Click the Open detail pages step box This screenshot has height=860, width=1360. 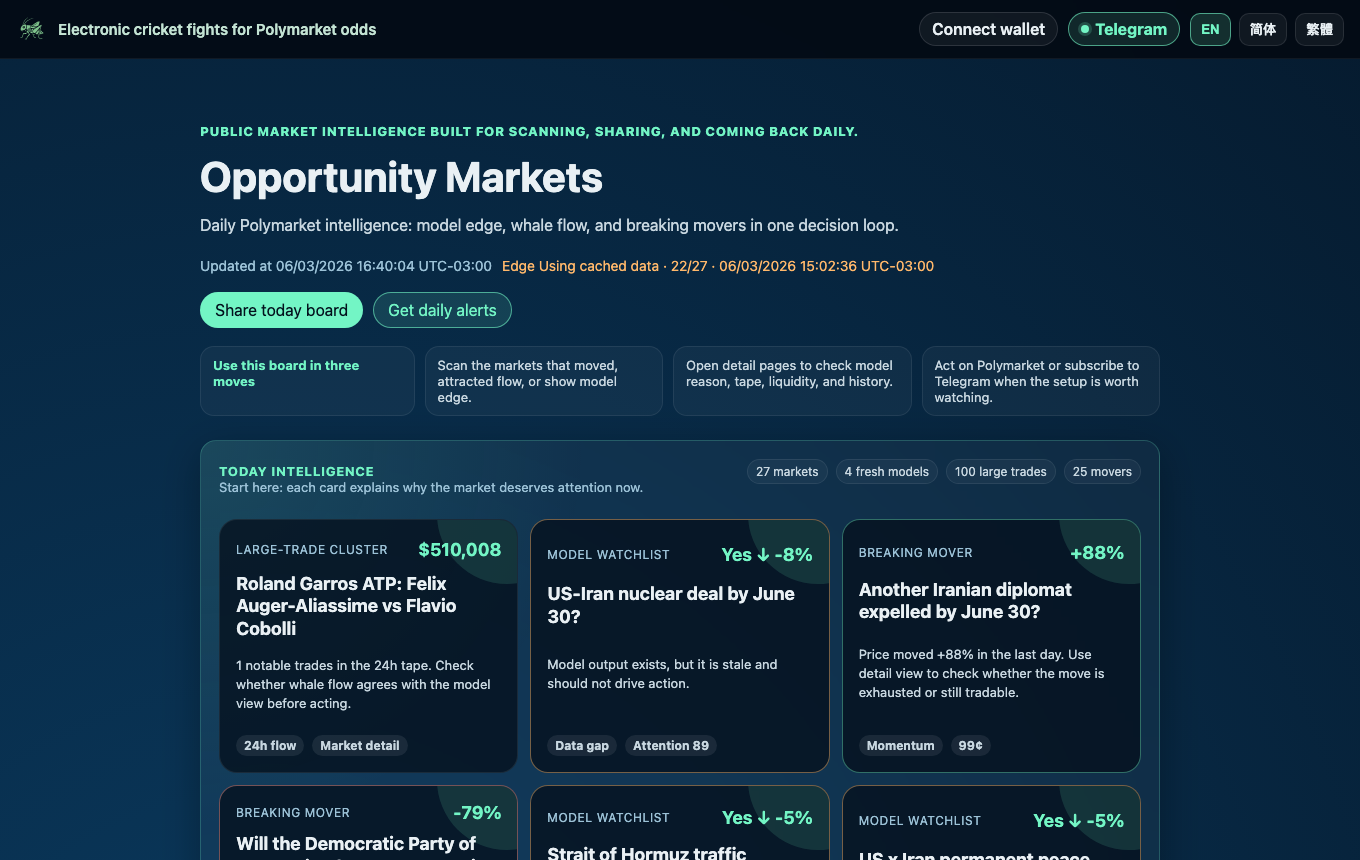pos(791,381)
